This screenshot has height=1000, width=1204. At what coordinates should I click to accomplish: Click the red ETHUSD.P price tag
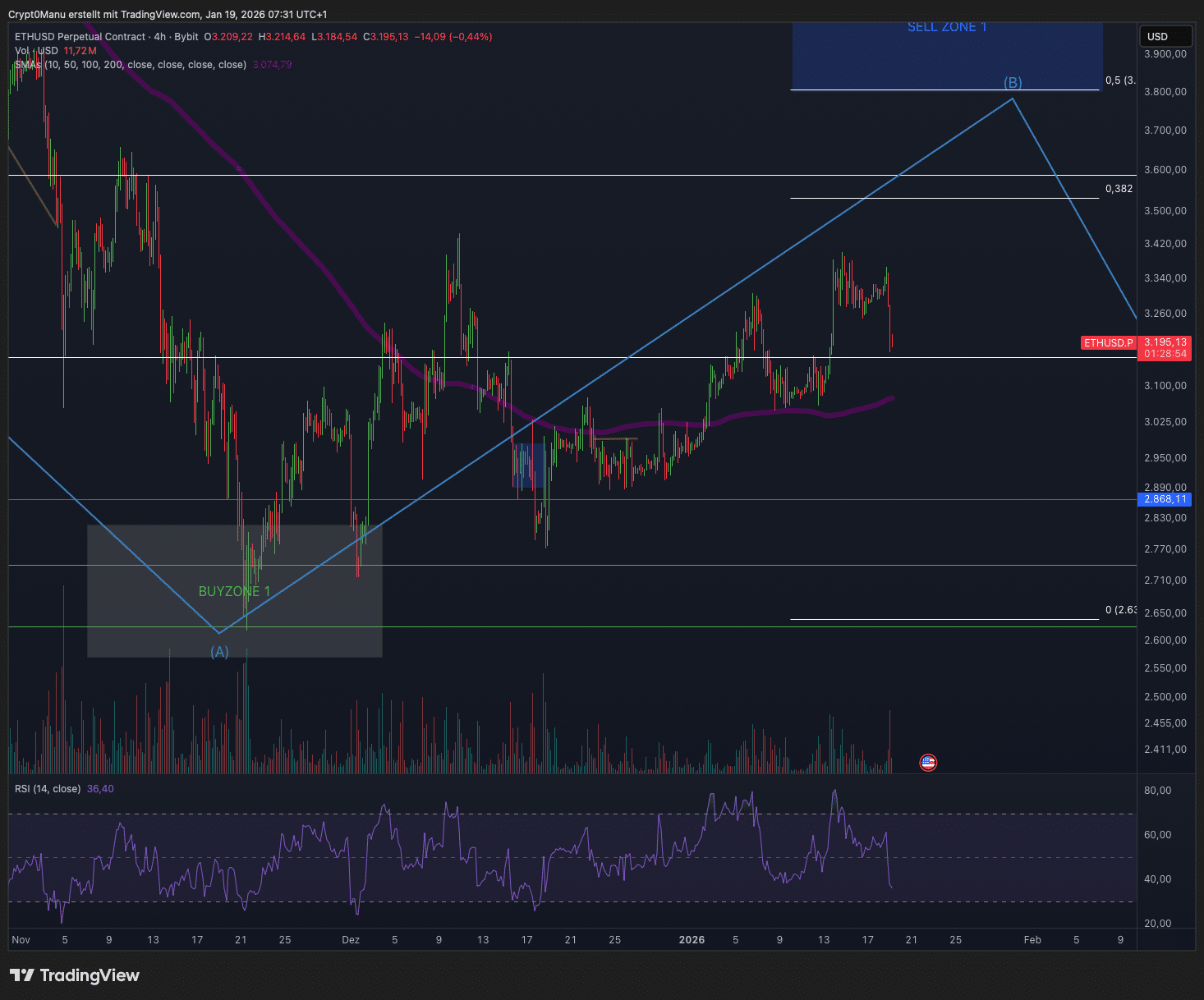[1108, 343]
